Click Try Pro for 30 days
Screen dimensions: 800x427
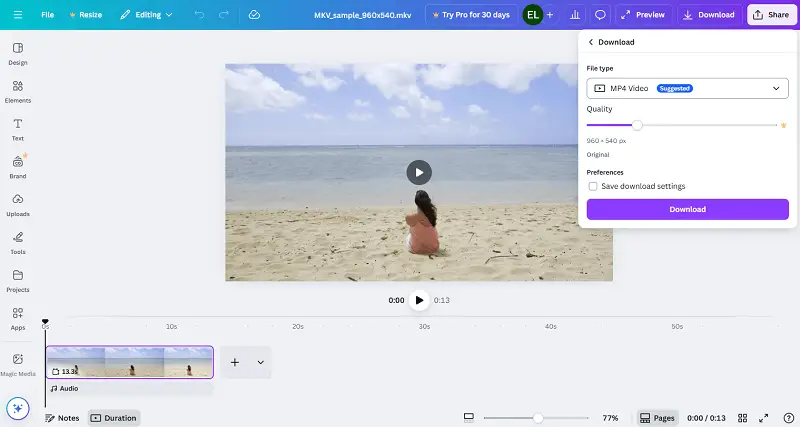471,15
